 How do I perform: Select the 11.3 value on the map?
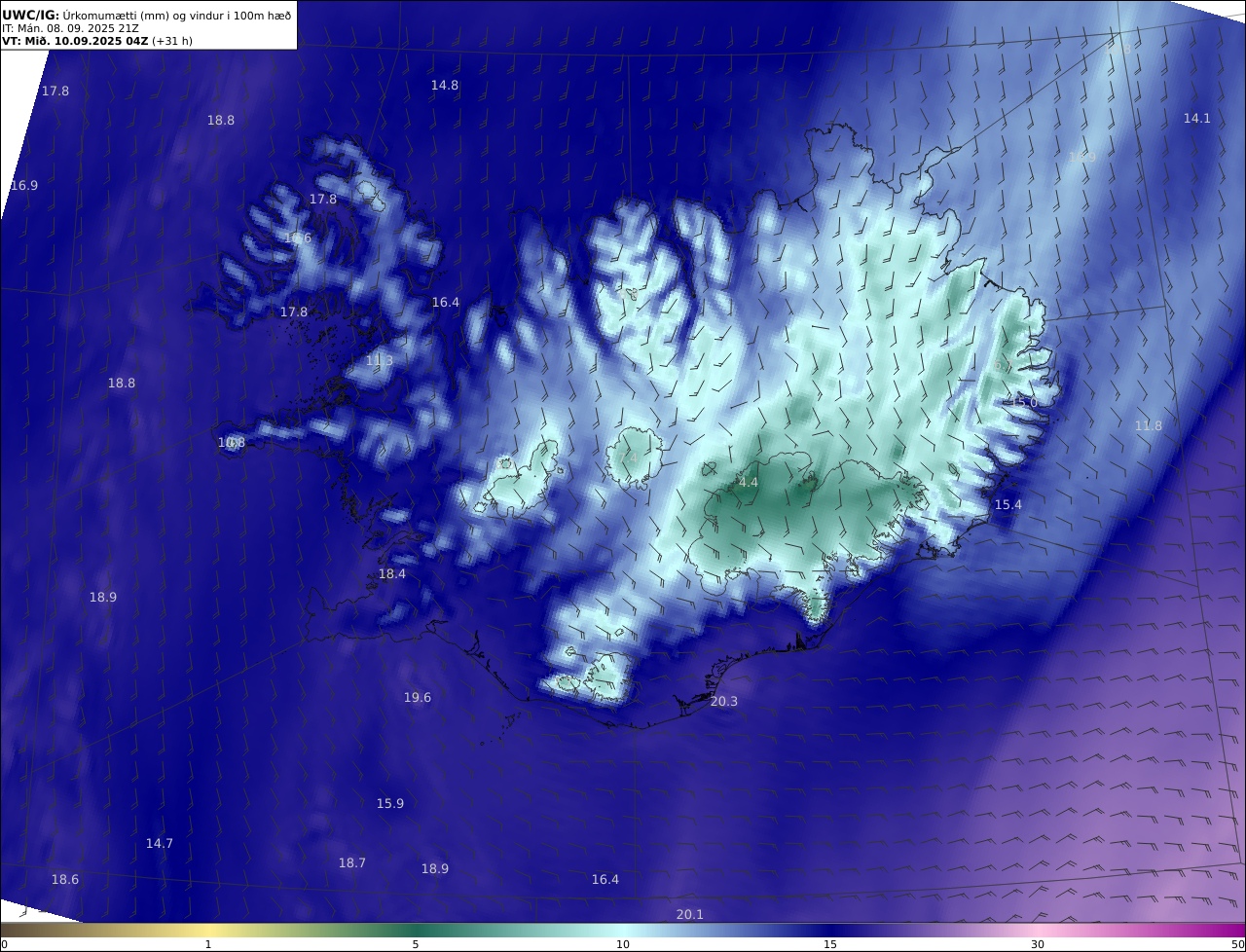click(x=380, y=361)
